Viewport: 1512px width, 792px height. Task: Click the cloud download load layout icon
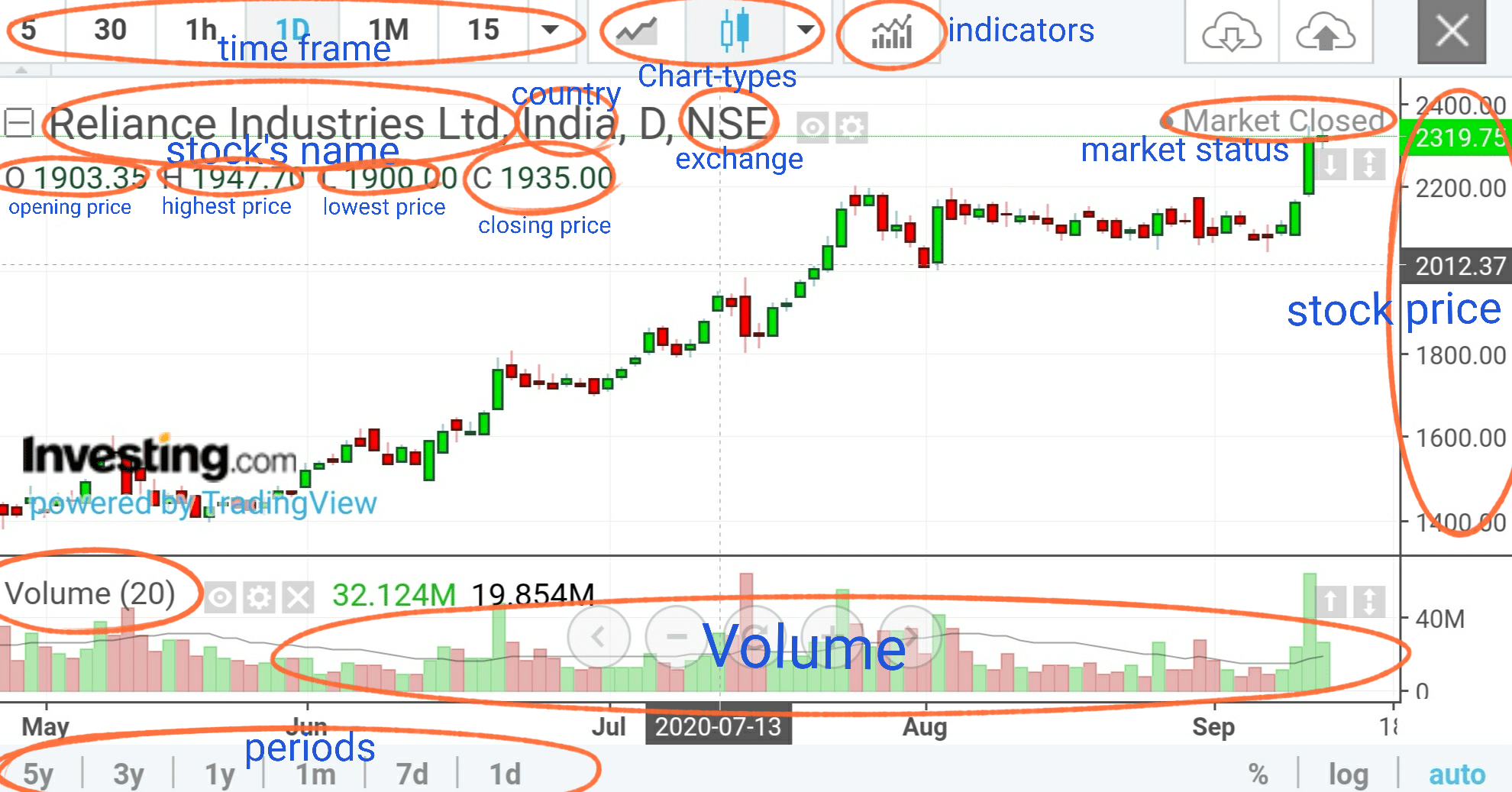tap(1231, 32)
